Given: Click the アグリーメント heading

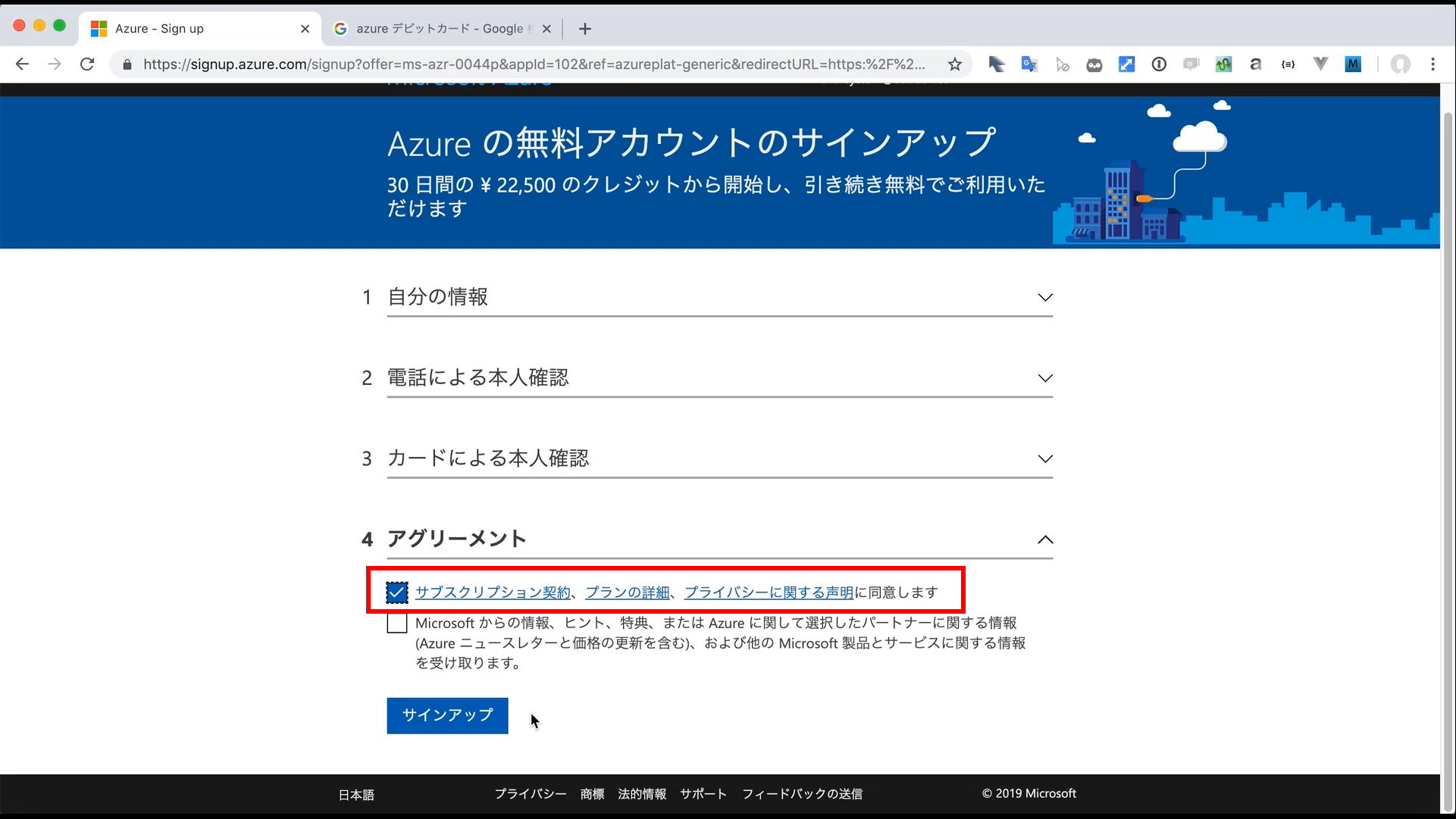Looking at the screenshot, I should pyautogui.click(x=456, y=539).
